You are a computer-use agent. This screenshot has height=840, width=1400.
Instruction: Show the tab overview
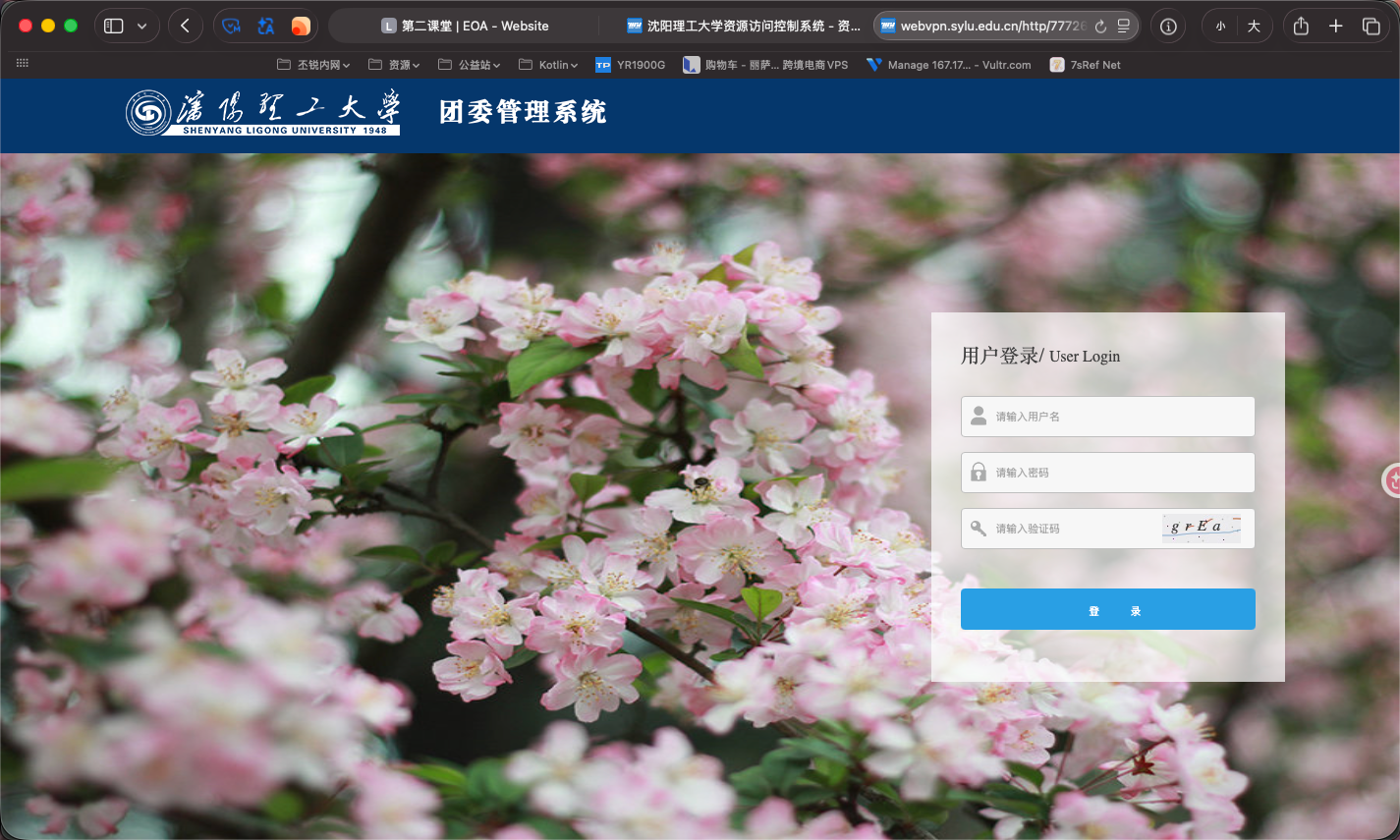(1372, 27)
